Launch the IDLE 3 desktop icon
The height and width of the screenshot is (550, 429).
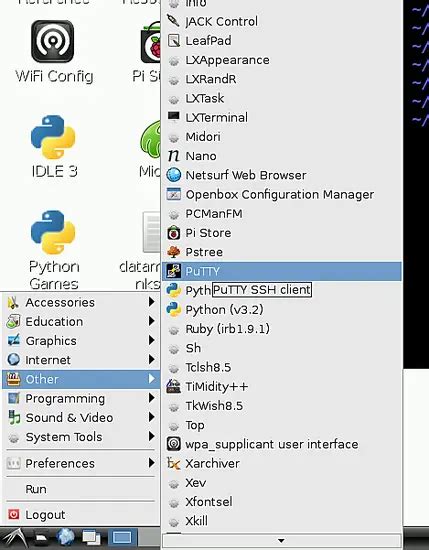pyautogui.click(x=53, y=146)
